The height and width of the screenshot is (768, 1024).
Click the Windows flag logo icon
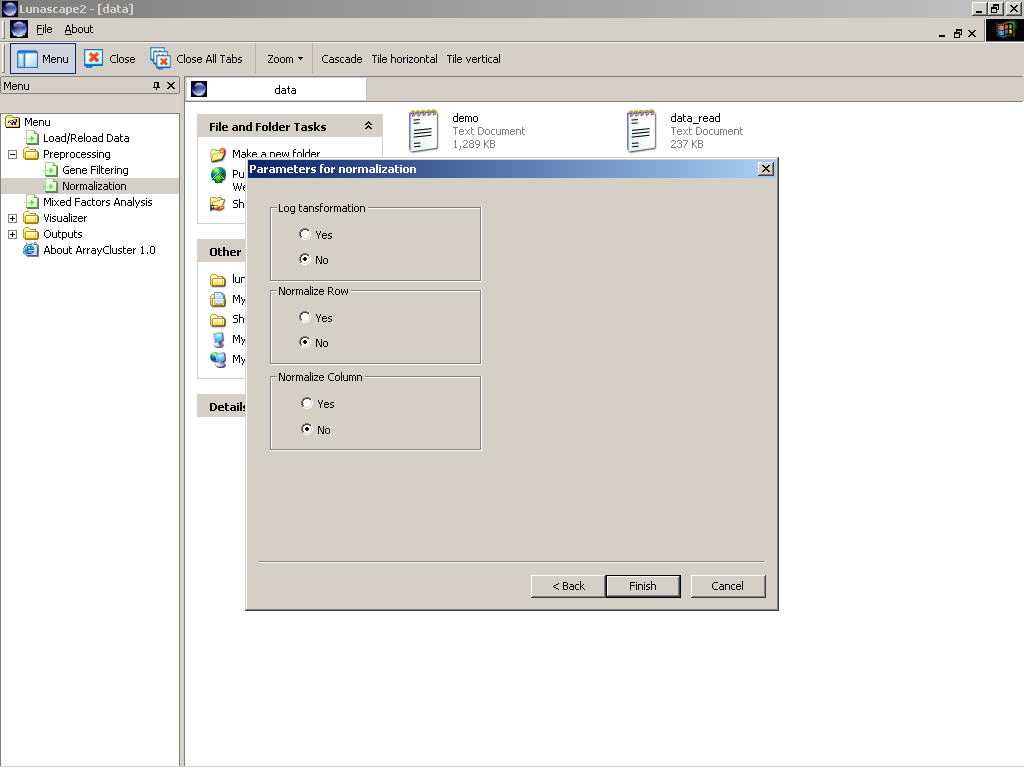[x=1004, y=30]
